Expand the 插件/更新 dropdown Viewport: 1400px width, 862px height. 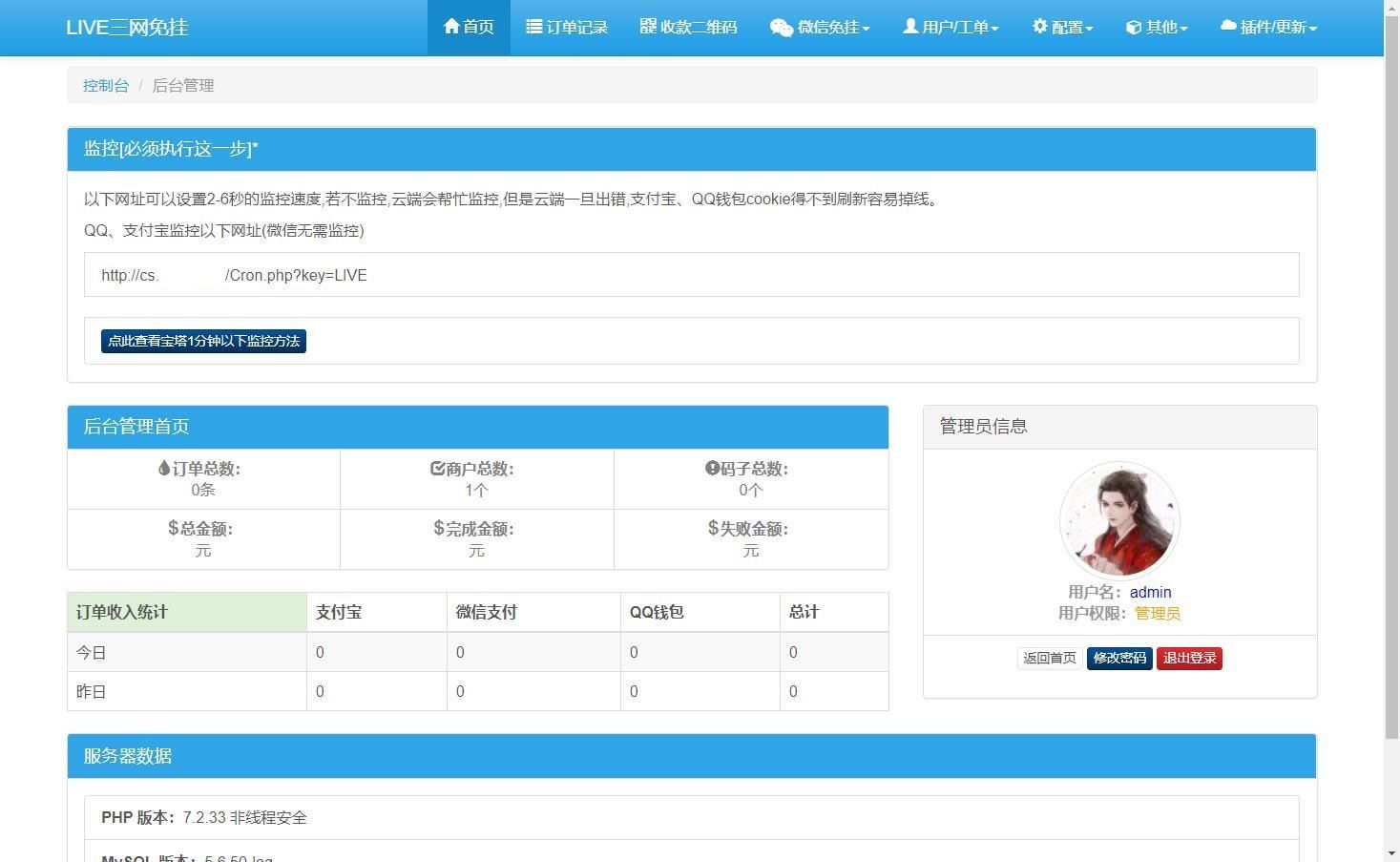(x=1267, y=27)
